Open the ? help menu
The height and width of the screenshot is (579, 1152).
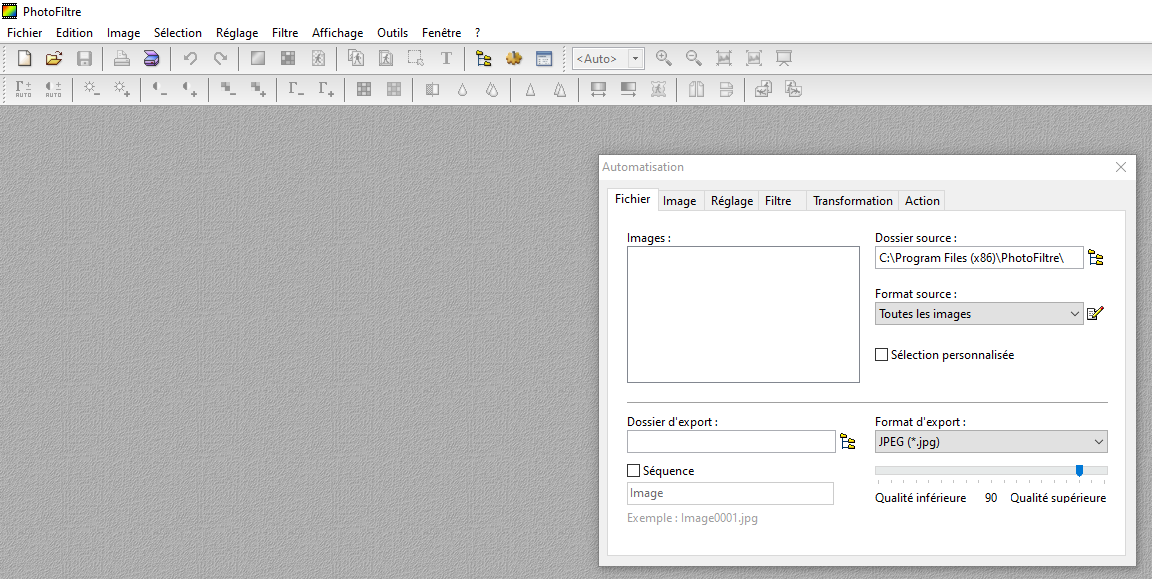[x=478, y=33]
